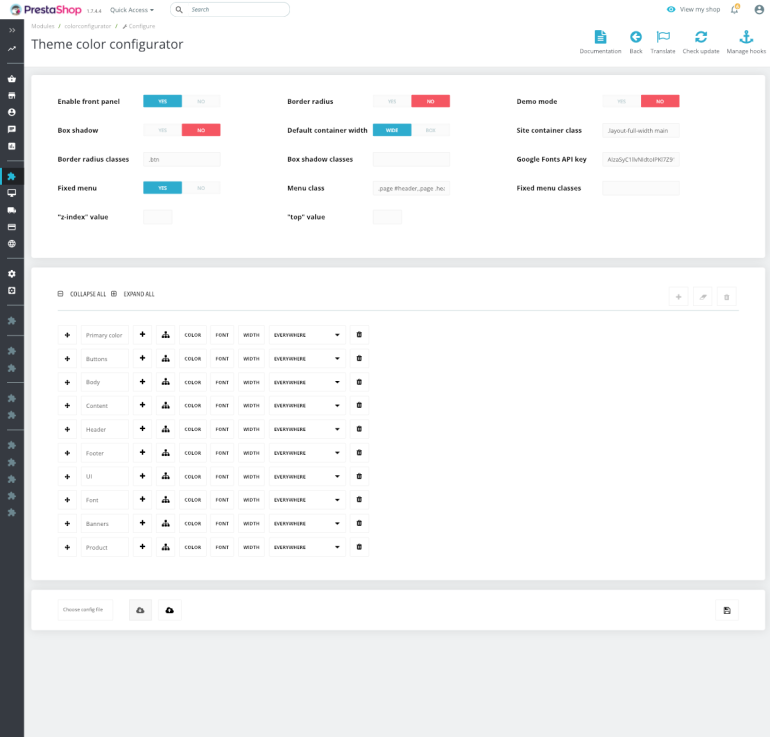Open the Quick Access dropdown
Screen dimensions: 770x737
pos(132,10)
